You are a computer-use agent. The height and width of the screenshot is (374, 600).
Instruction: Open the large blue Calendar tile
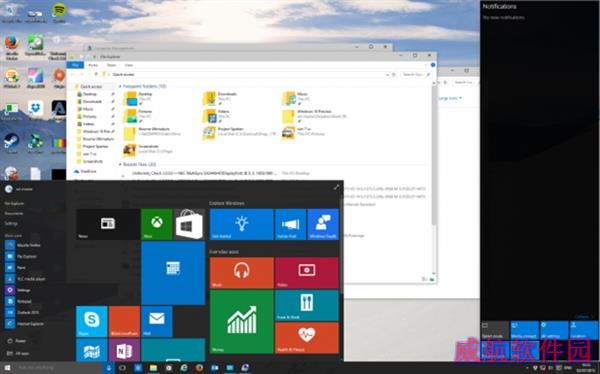click(173, 273)
